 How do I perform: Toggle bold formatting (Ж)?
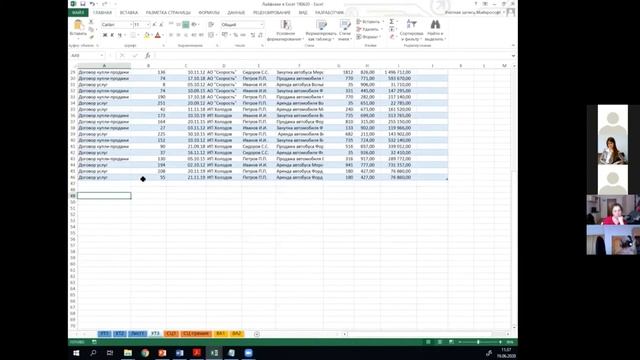(x=105, y=36)
